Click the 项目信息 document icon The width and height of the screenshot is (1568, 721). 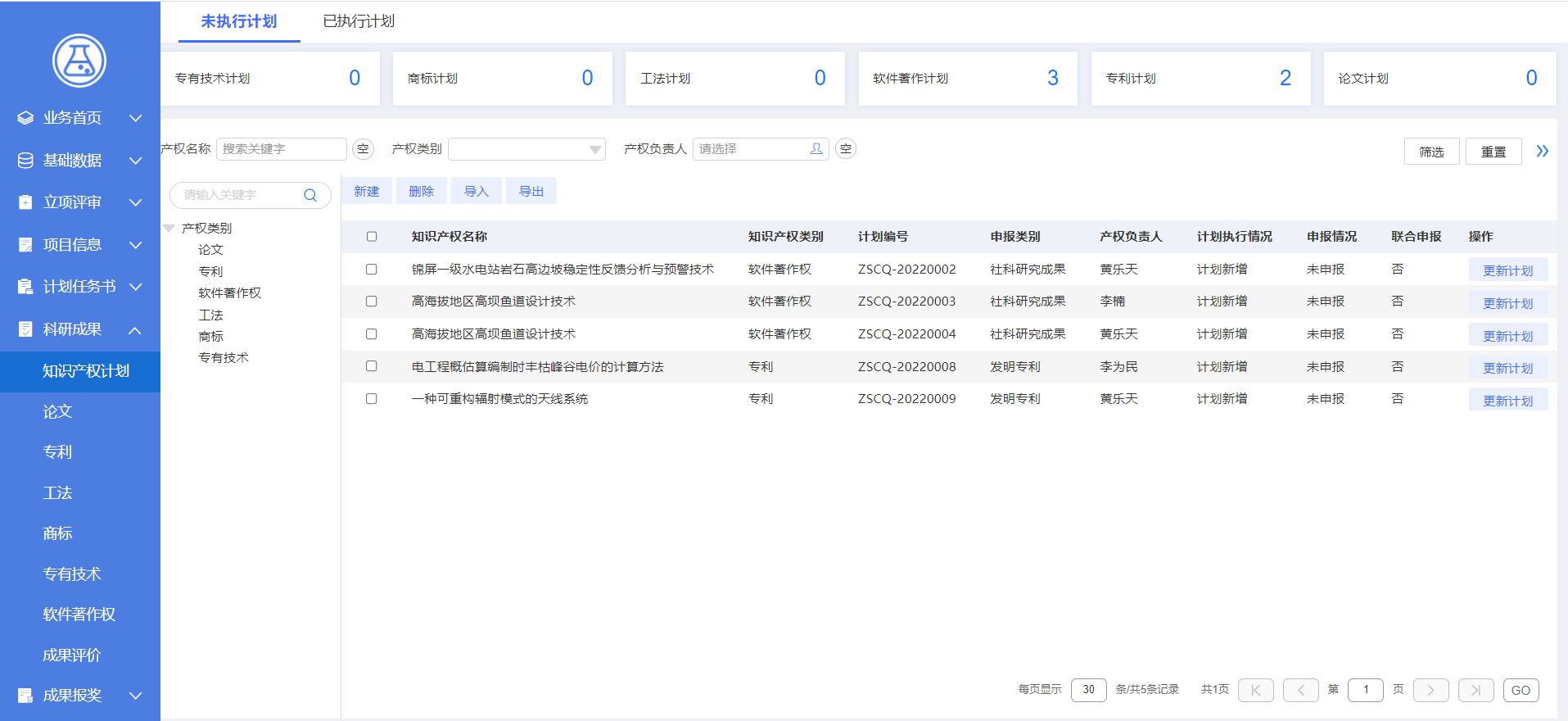click(x=25, y=244)
